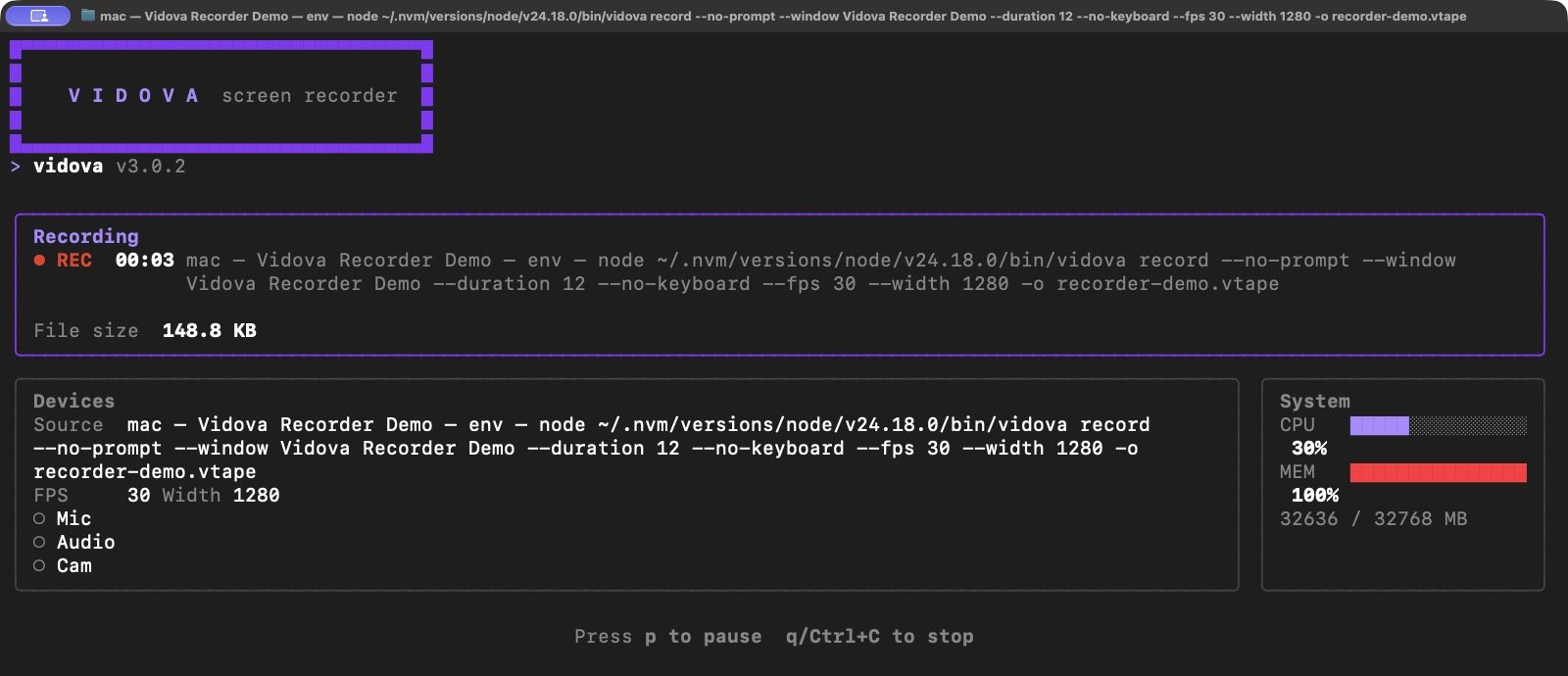Click the Recording panel heading
This screenshot has height=676, width=1568.
click(86, 236)
